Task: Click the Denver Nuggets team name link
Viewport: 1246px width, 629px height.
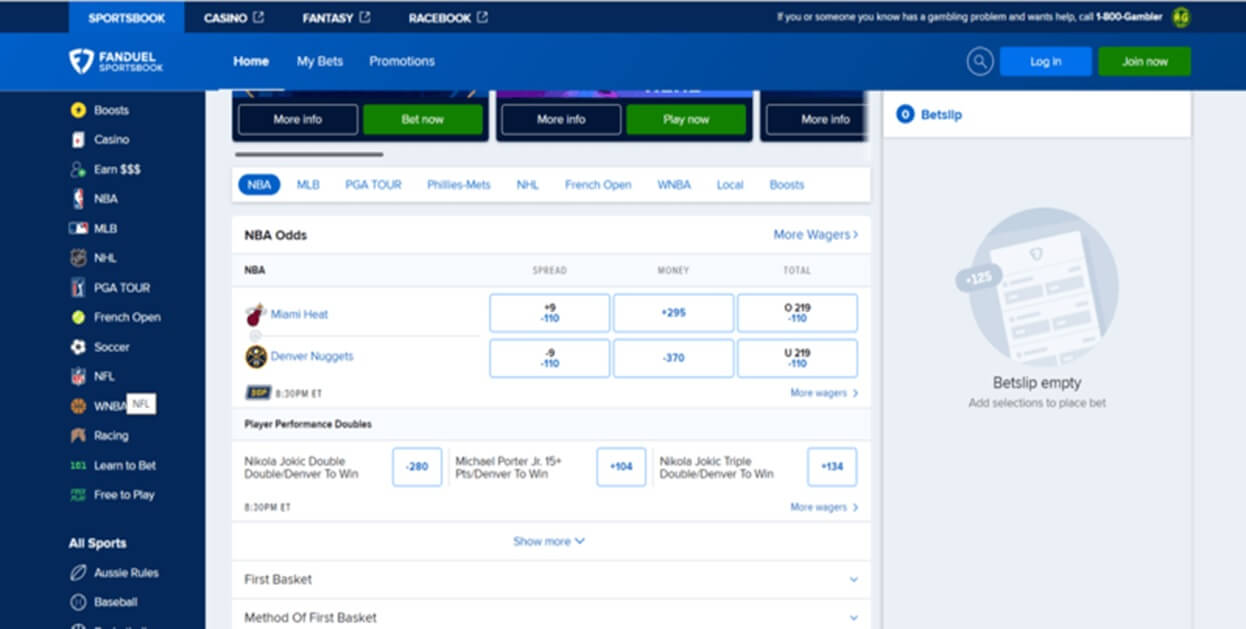Action: [x=312, y=356]
